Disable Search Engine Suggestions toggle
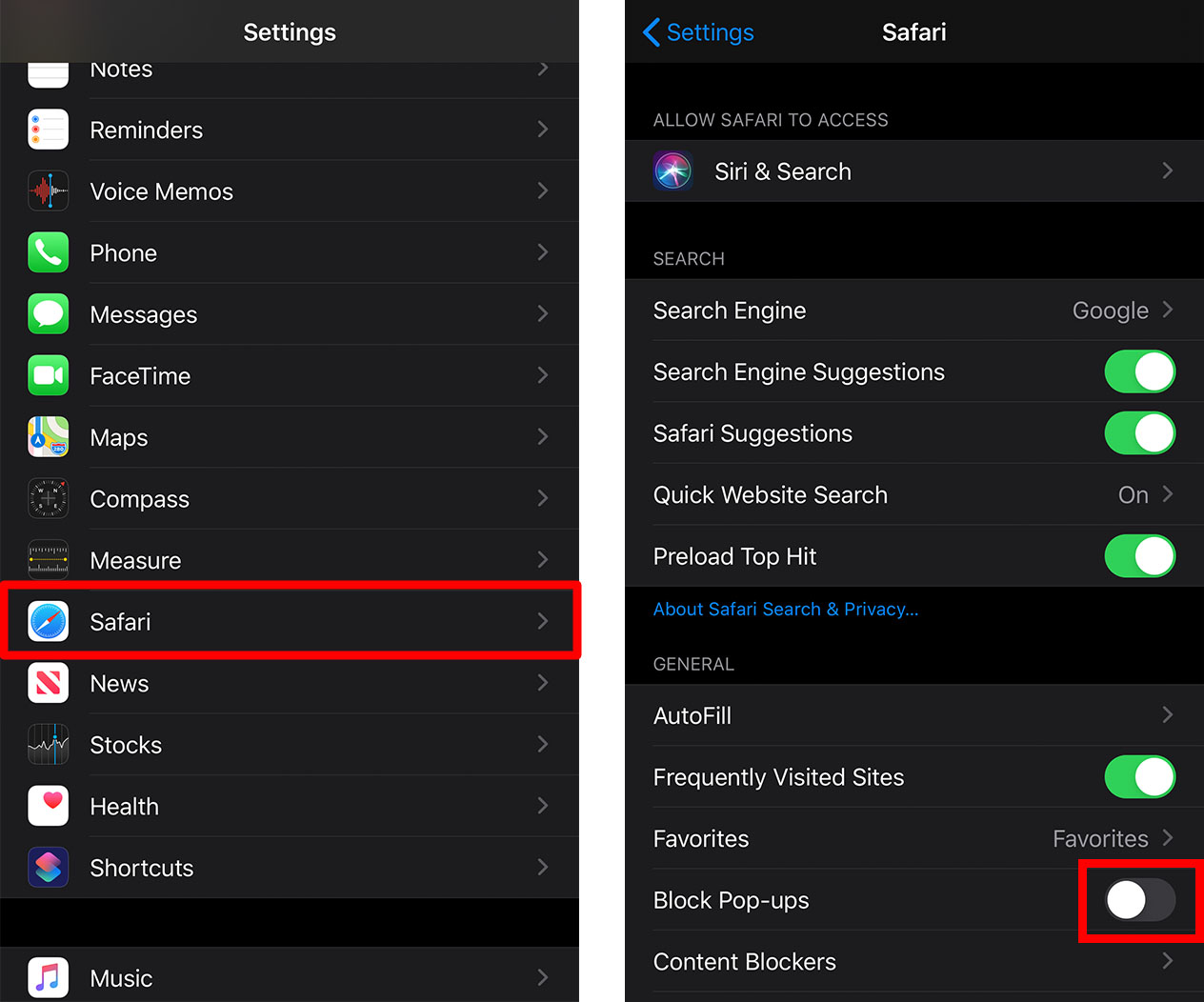 (x=1139, y=372)
